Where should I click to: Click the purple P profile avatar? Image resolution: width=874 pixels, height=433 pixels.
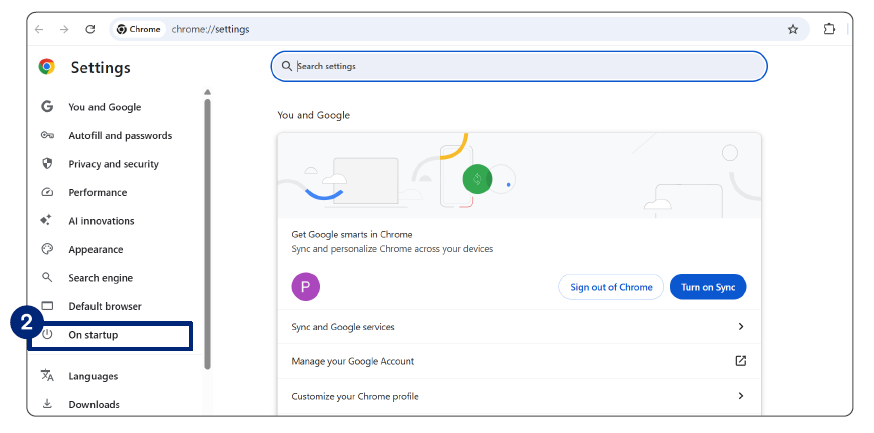point(305,287)
